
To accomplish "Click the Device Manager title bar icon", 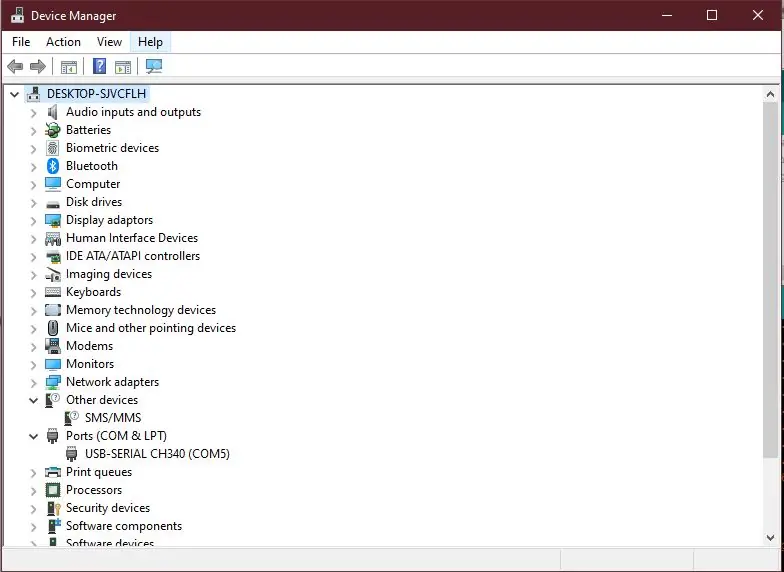I will coord(18,15).
